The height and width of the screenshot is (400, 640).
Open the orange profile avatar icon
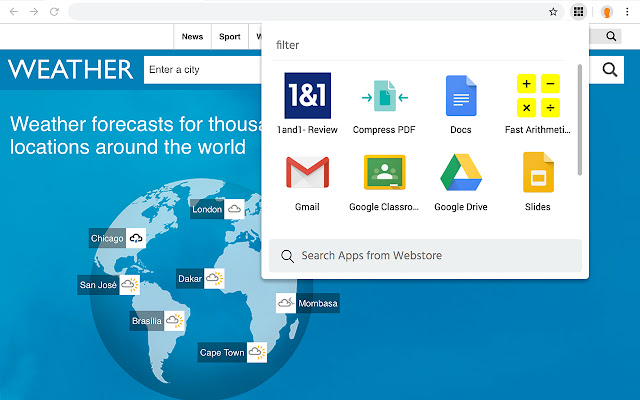(607, 12)
